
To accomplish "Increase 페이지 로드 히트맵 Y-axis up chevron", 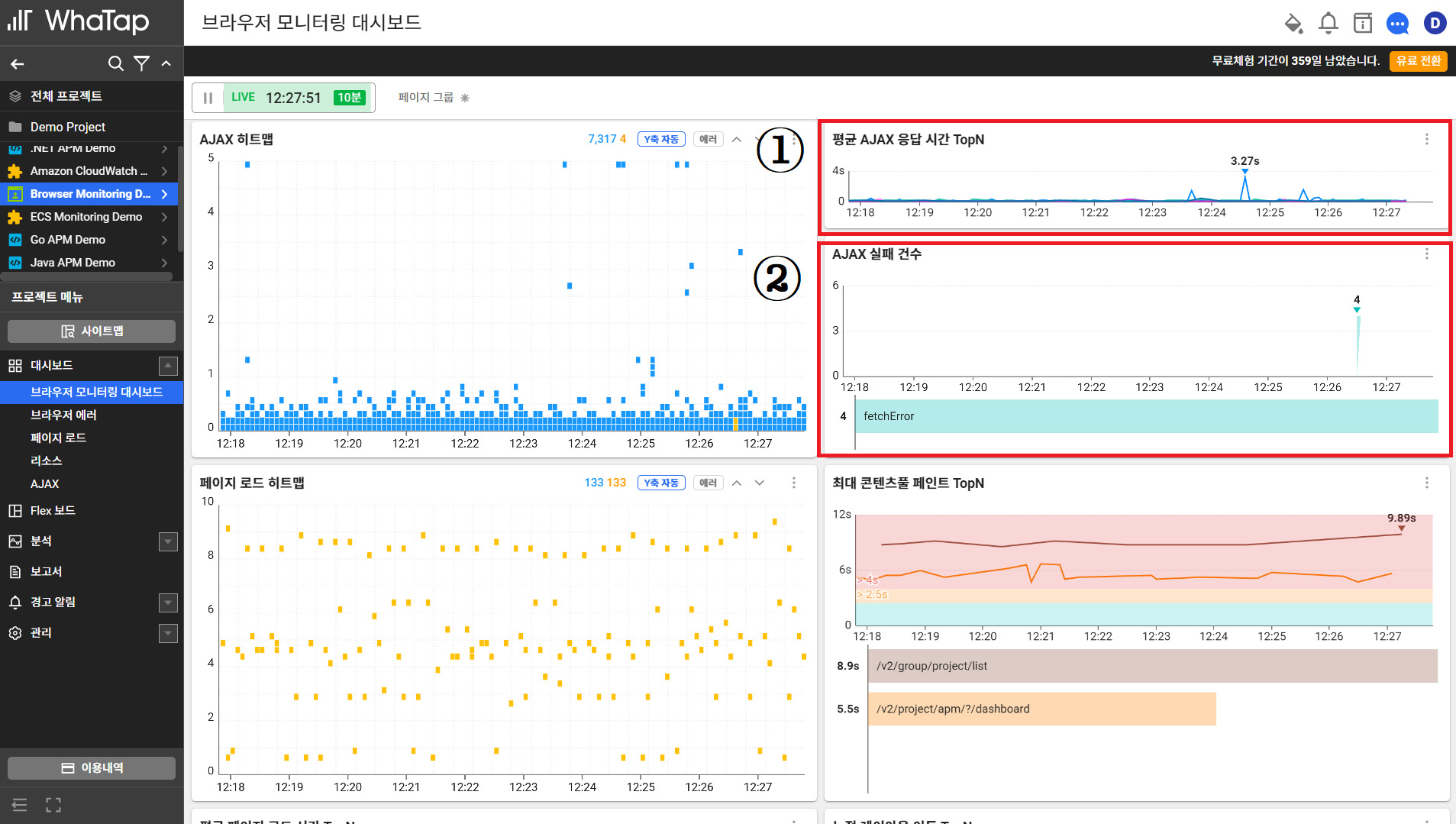I will (737, 483).
